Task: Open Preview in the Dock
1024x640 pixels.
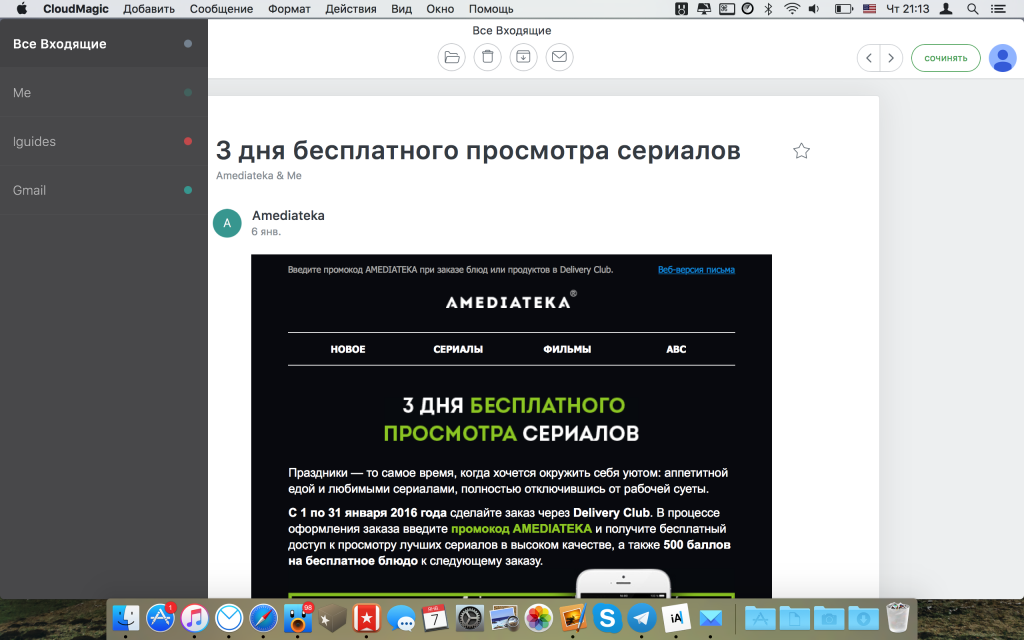Action: tap(504, 618)
